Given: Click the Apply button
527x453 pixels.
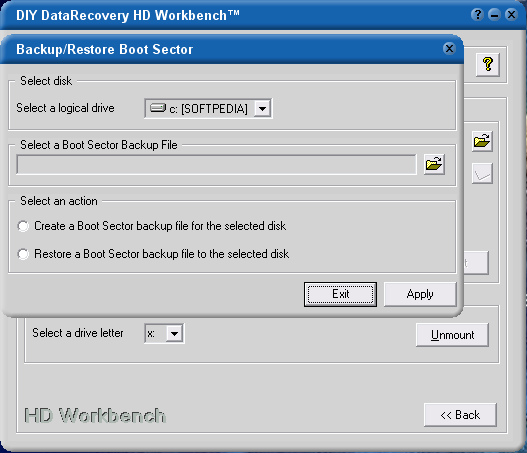Looking at the screenshot, I should pos(420,294).
